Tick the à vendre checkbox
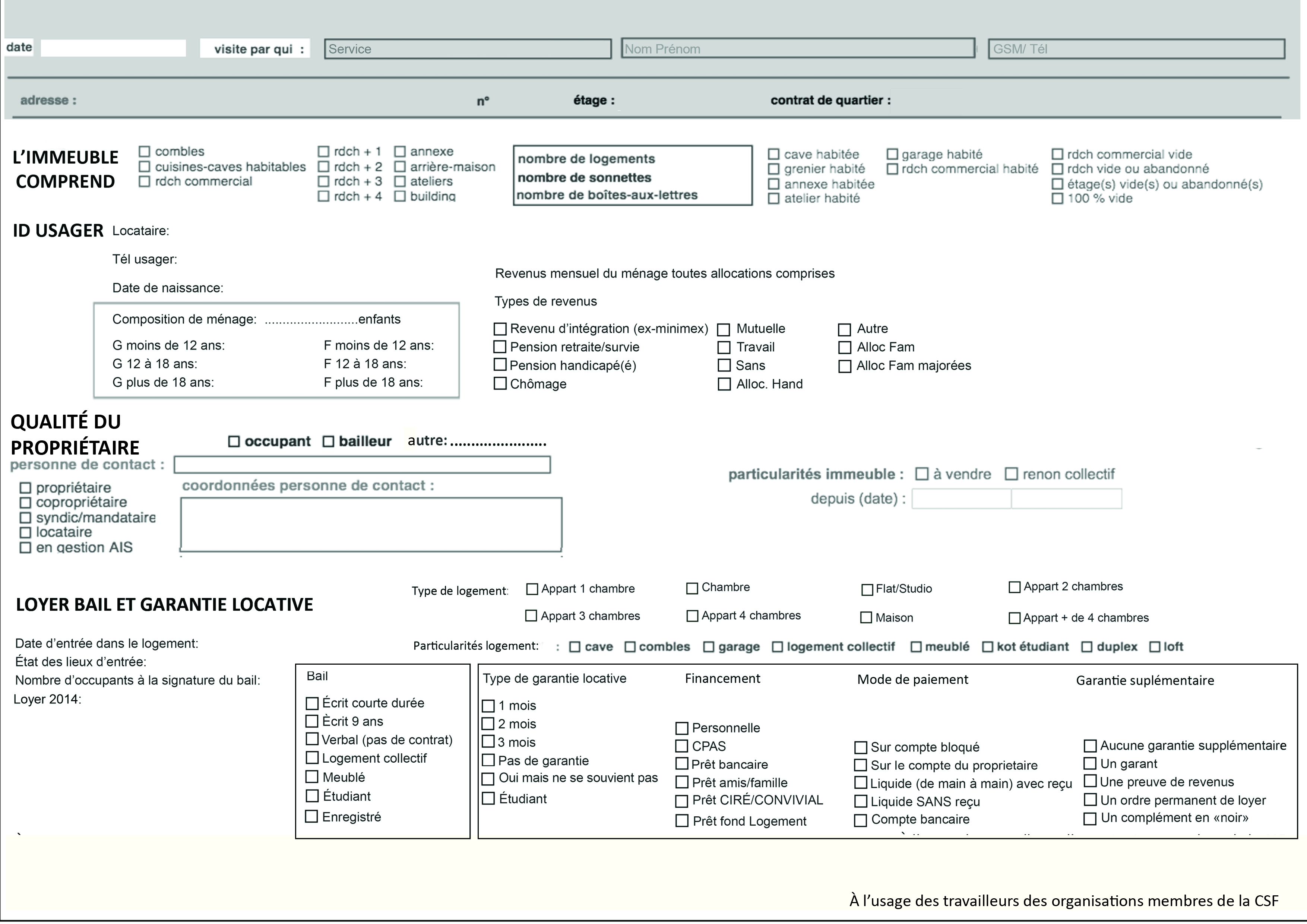 [x=922, y=474]
